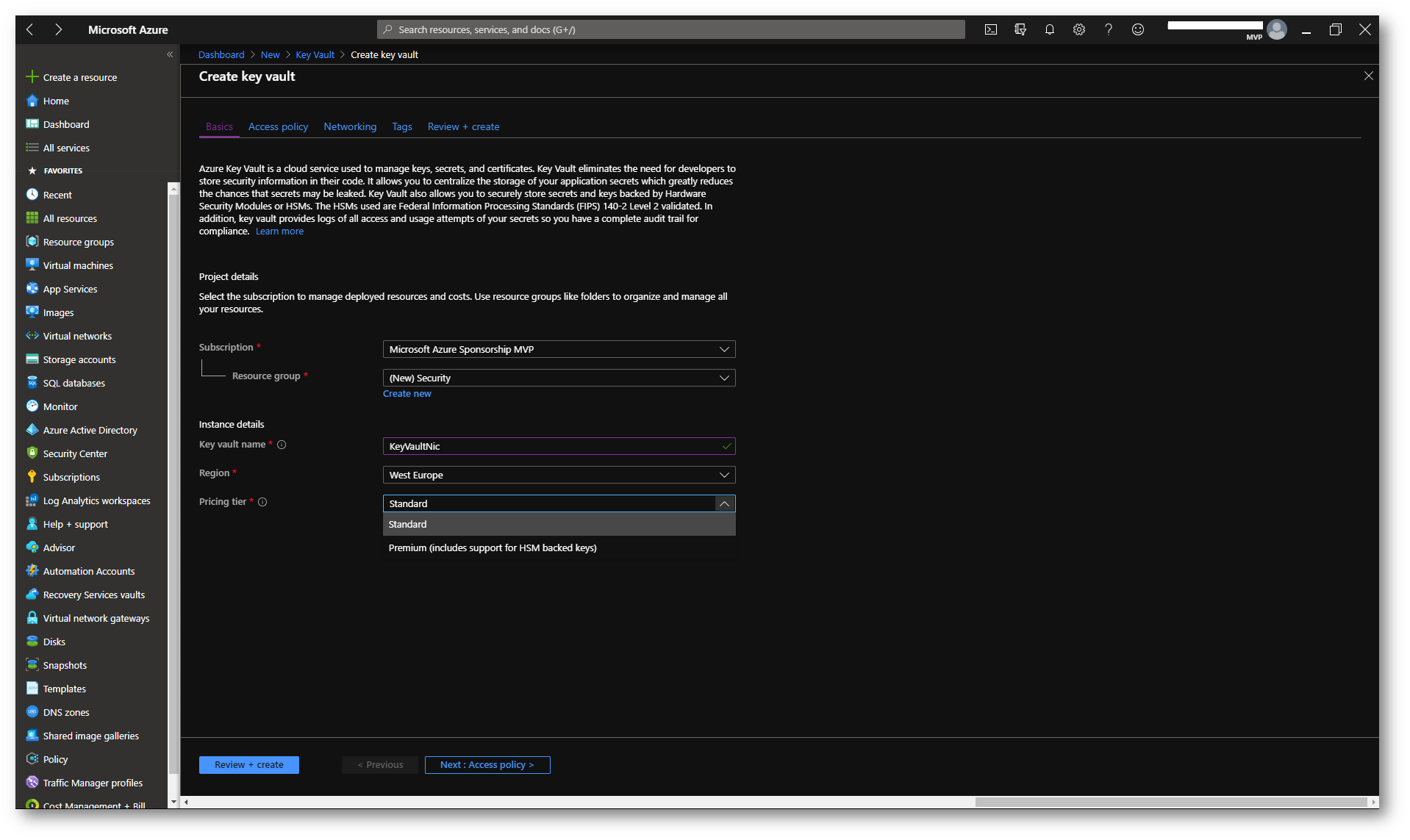Open Cloud Shell from the top toolbar
The height and width of the screenshot is (840, 1410).
[990, 29]
